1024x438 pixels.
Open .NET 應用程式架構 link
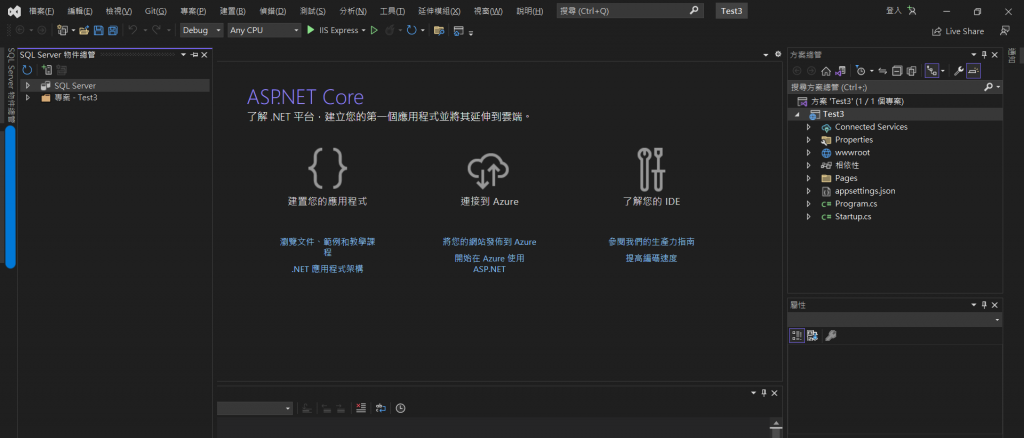click(x=327, y=269)
